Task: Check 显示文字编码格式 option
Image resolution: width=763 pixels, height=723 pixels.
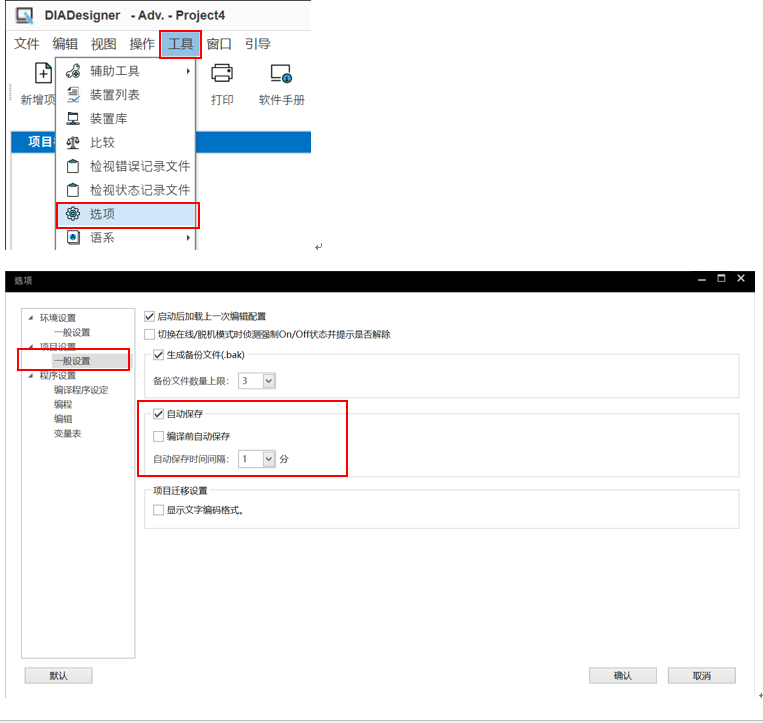Action: pyautogui.click(x=159, y=510)
